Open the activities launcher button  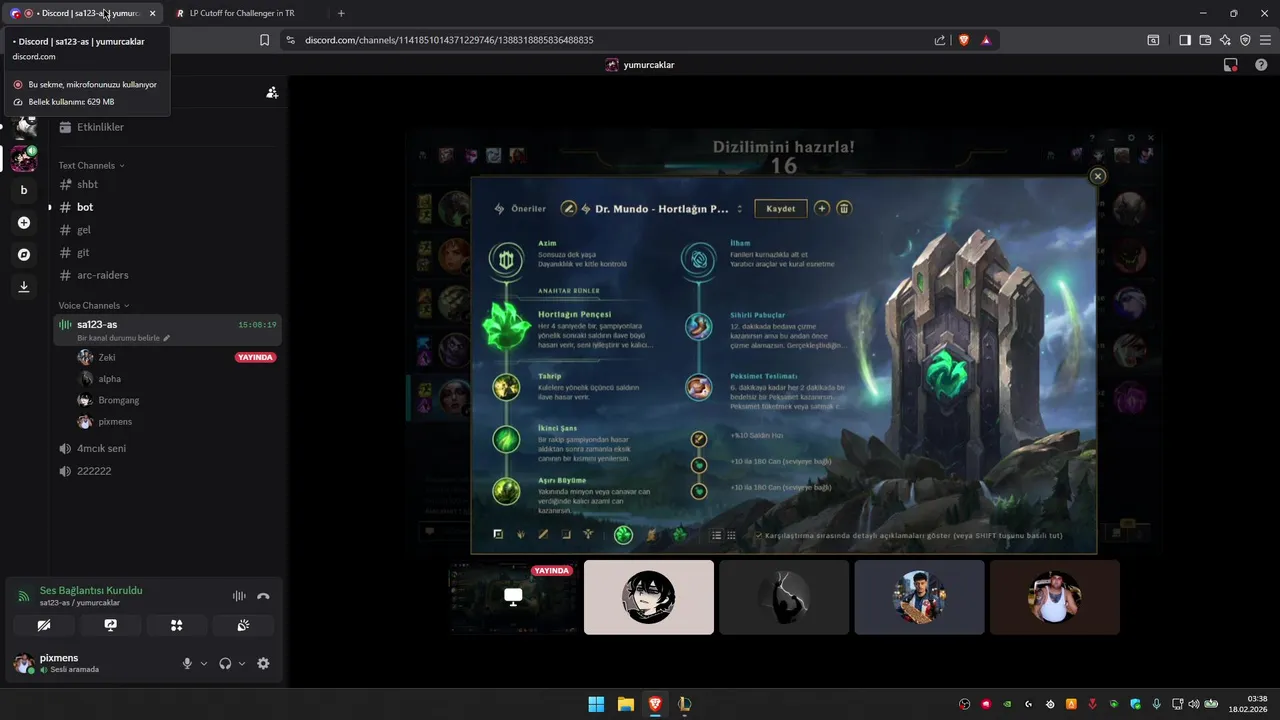tap(177, 625)
